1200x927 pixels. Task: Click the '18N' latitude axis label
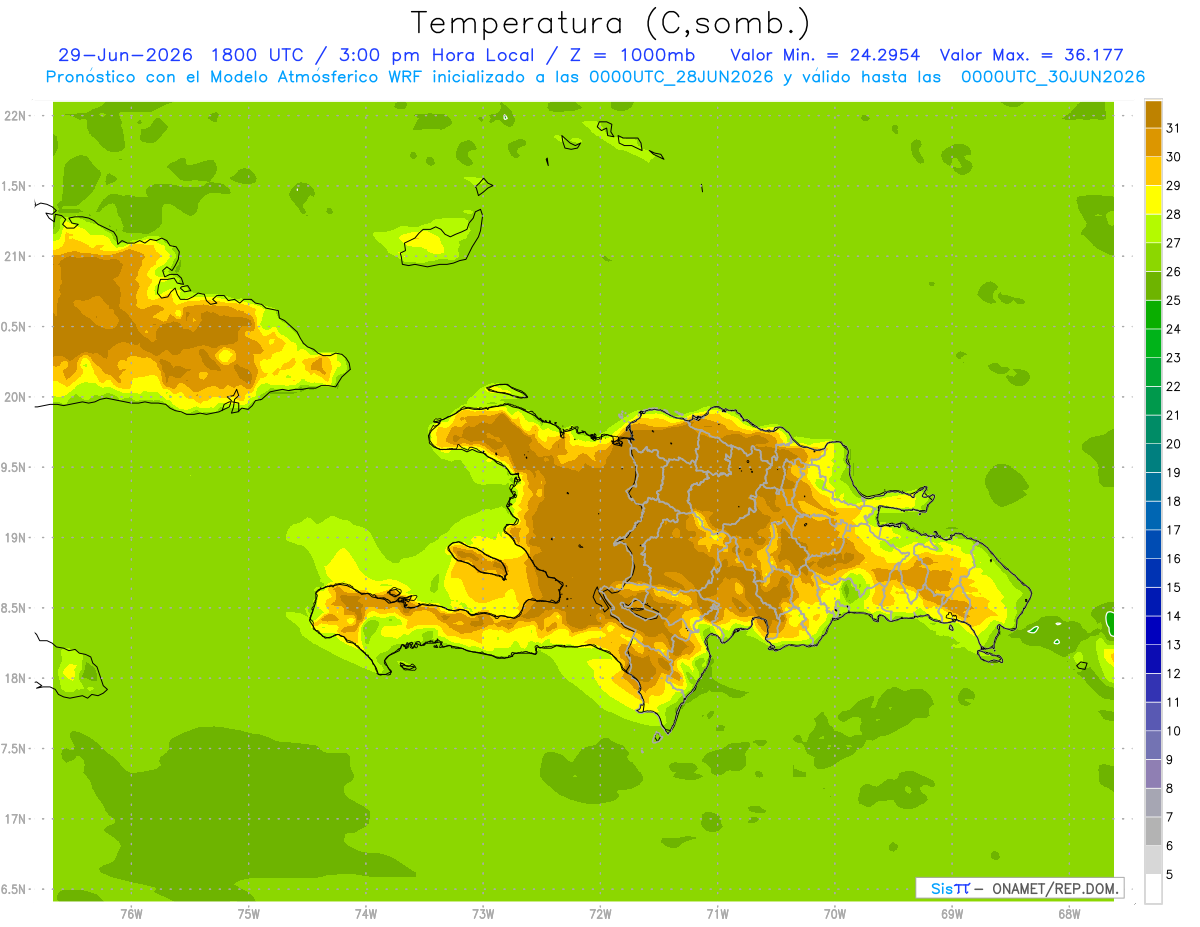15,678
